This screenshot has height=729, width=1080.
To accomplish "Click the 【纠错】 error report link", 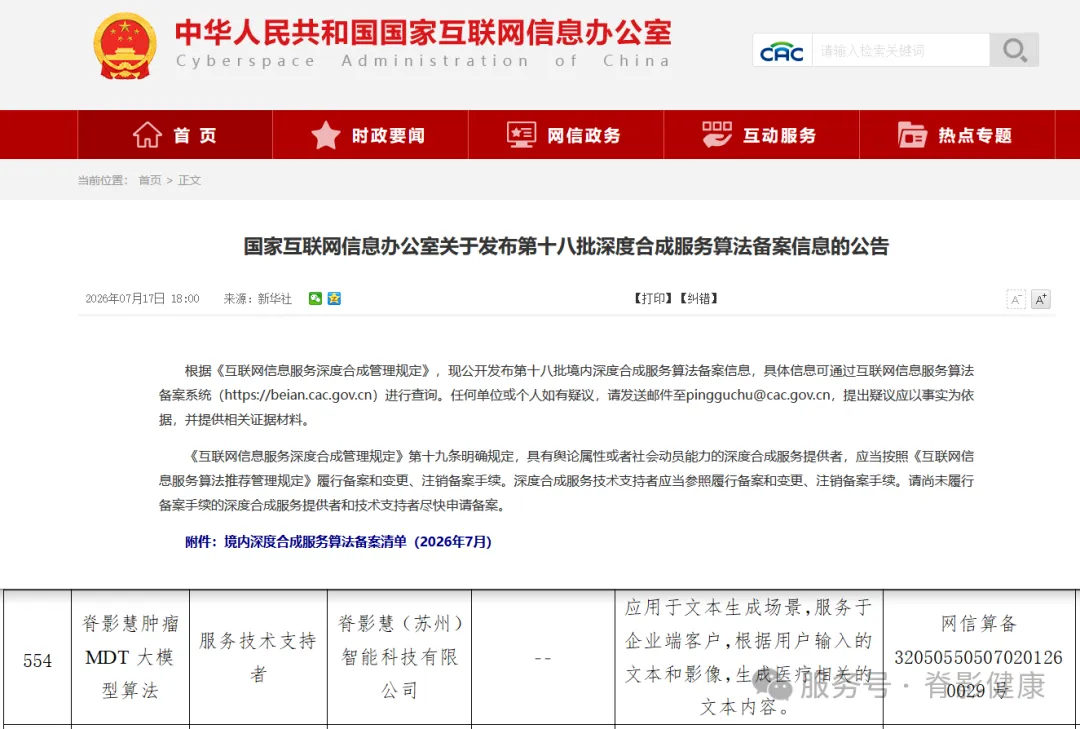I will click(698, 298).
